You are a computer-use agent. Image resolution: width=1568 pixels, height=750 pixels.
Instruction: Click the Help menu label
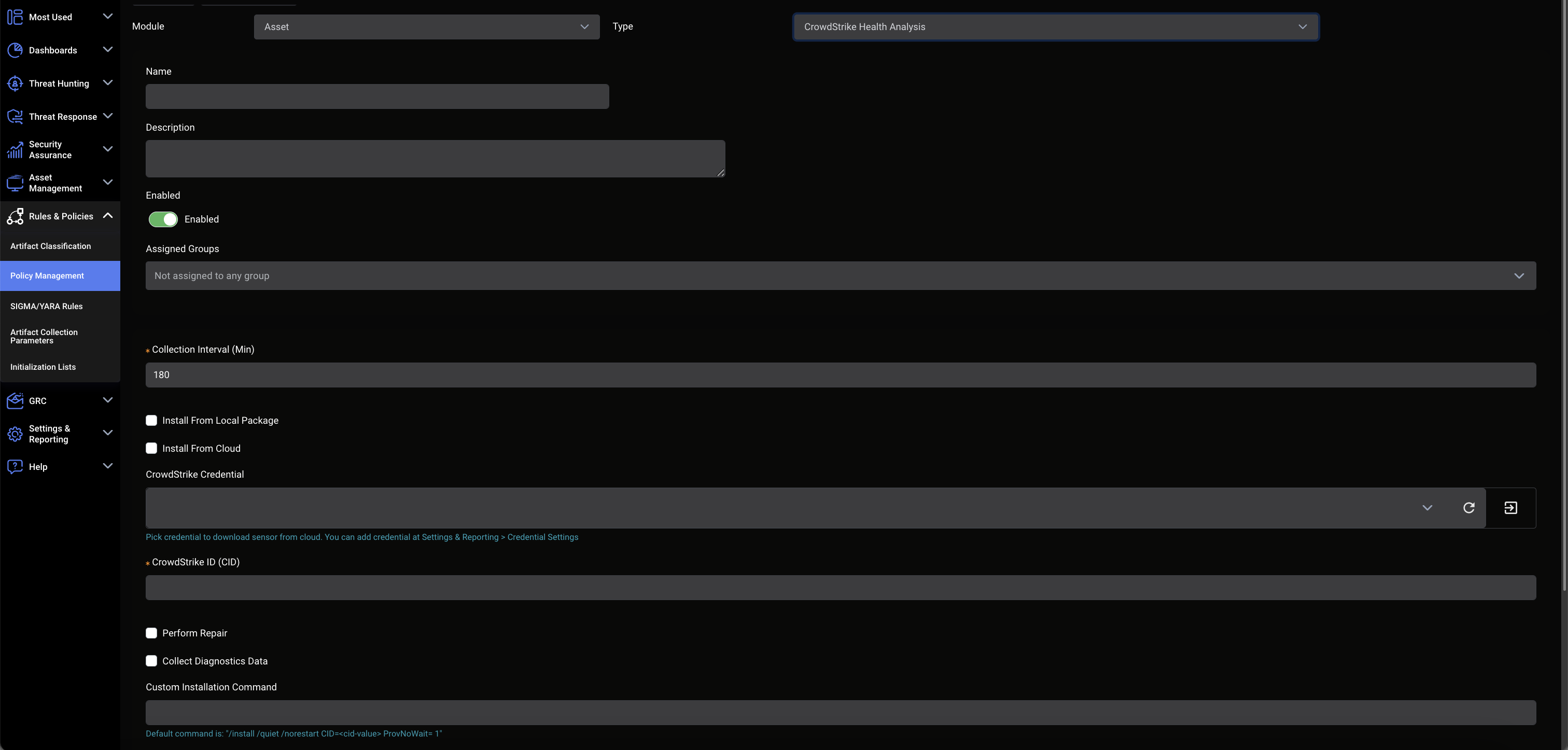pos(38,467)
